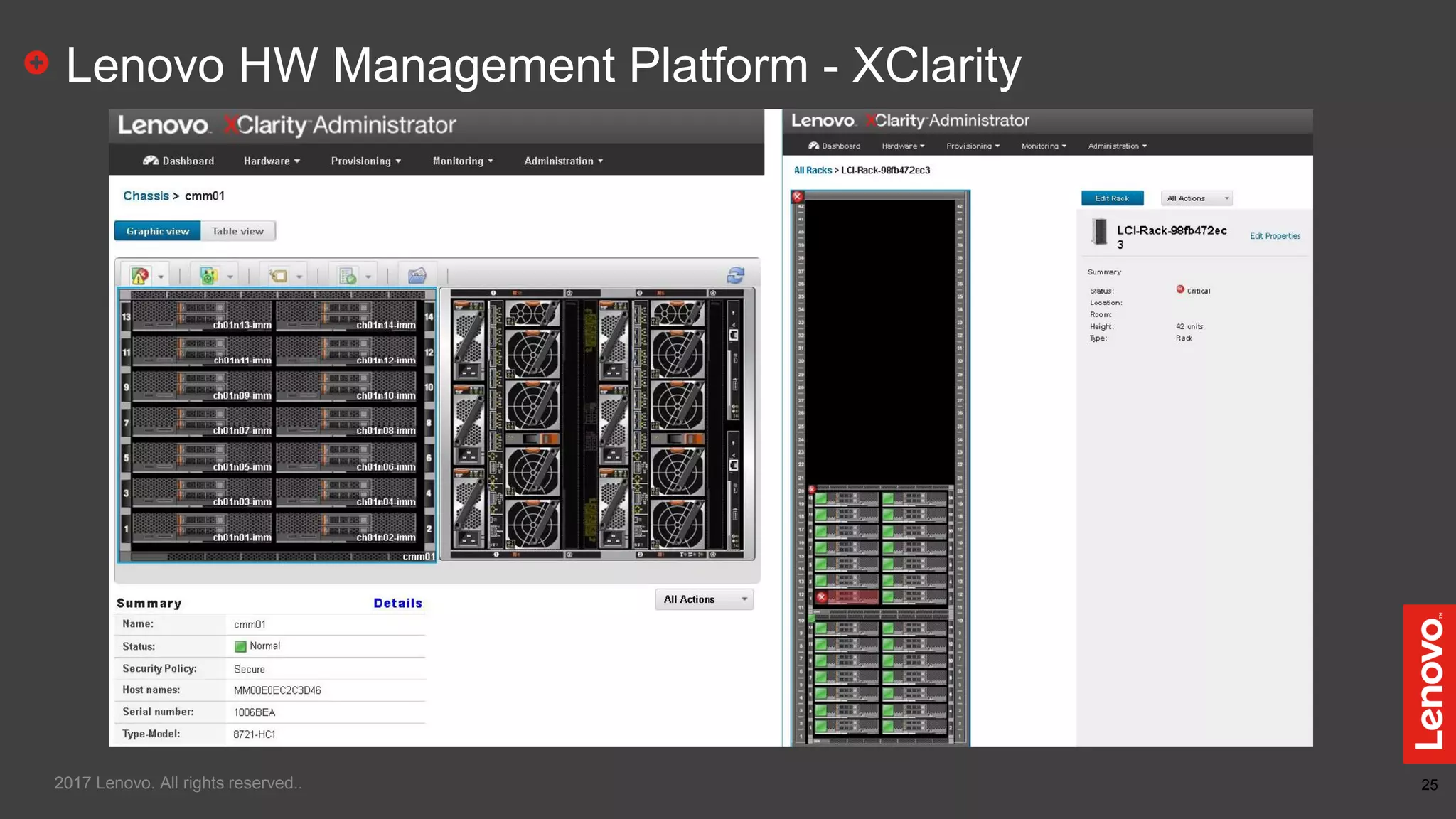
Task: Open Administration menu in left window
Action: [564, 161]
